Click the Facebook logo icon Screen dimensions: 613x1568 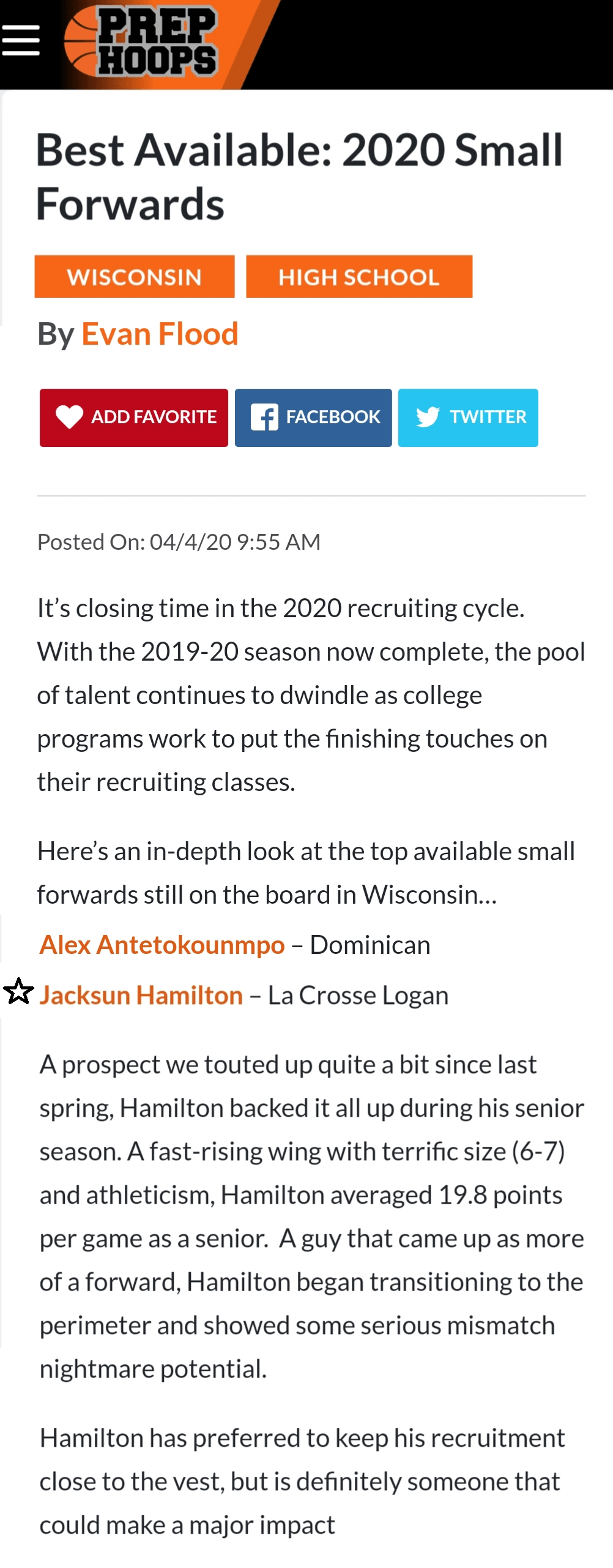264,418
